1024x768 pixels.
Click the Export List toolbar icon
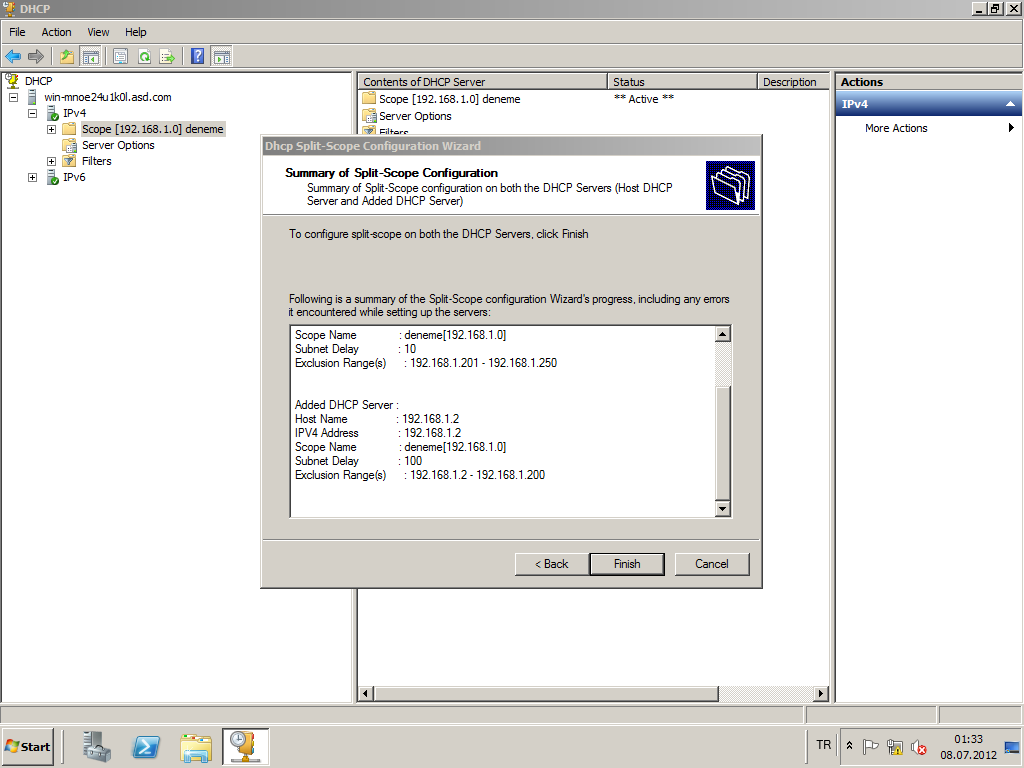coord(167,57)
